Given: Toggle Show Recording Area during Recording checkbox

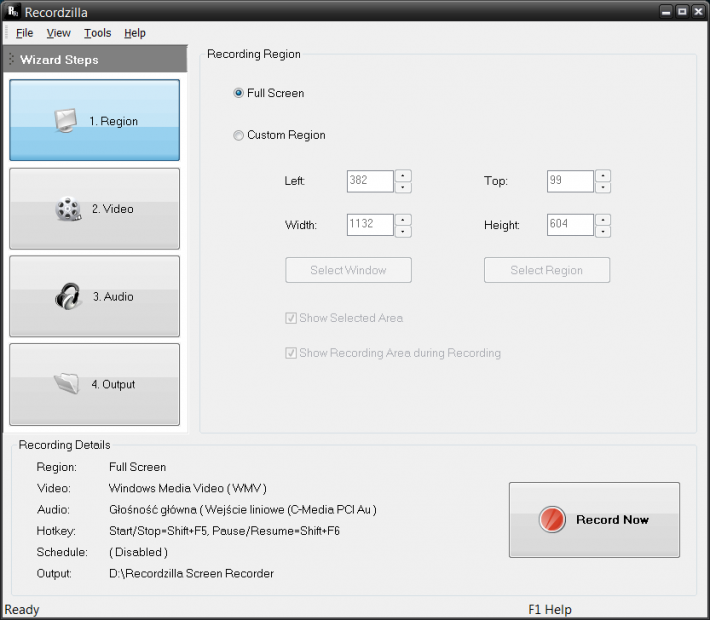Looking at the screenshot, I should [291, 353].
